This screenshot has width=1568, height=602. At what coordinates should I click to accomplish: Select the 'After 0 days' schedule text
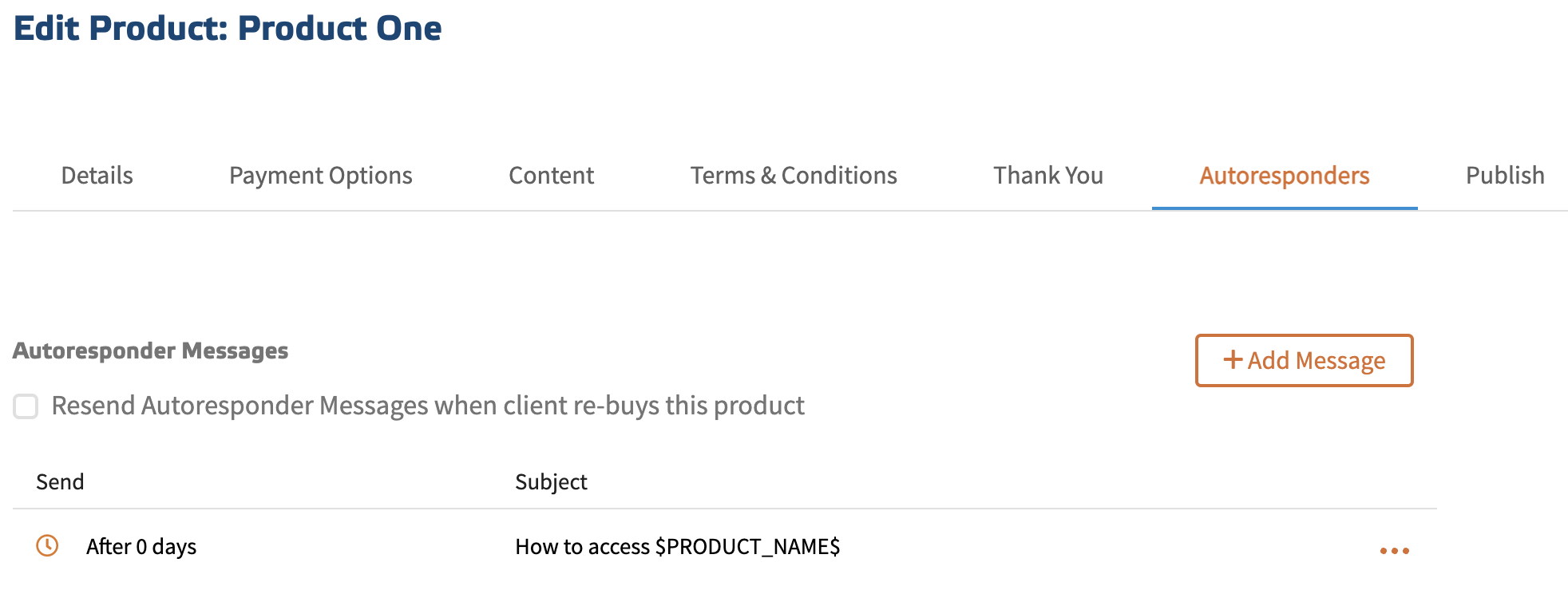(141, 547)
